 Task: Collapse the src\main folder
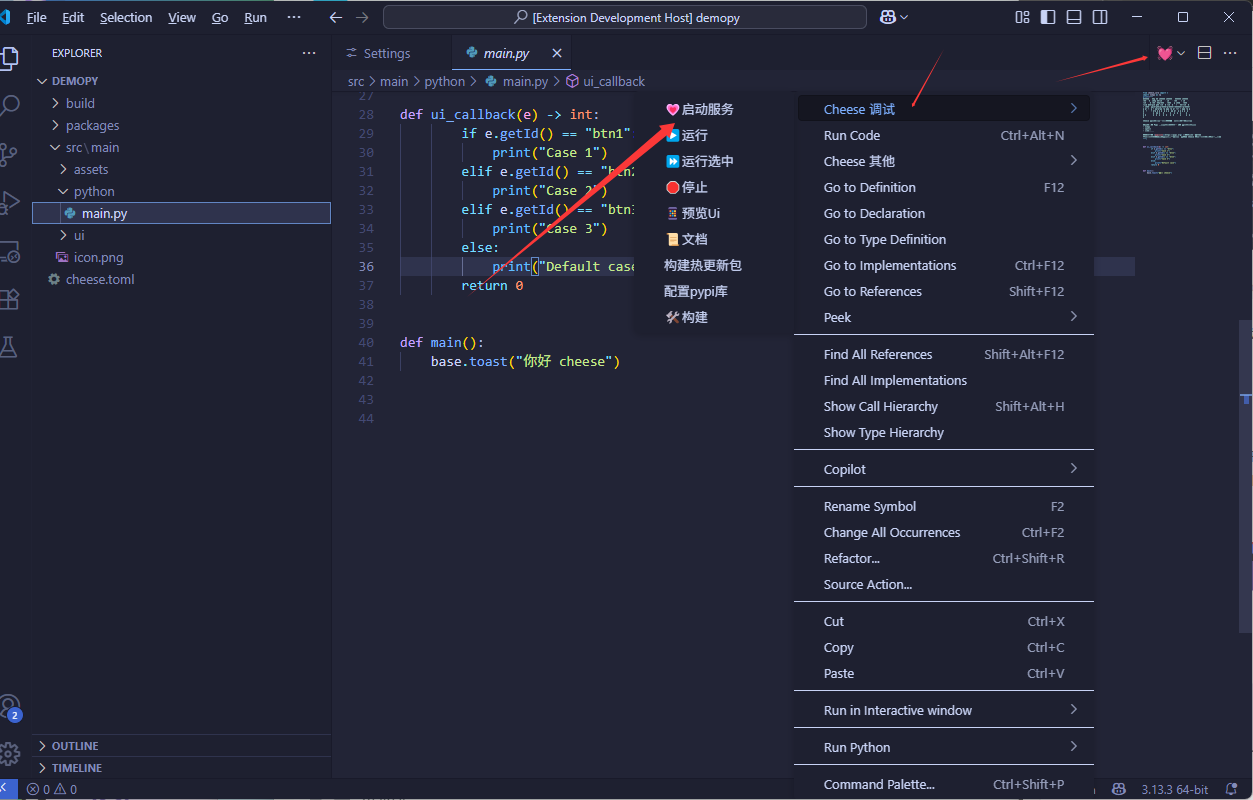[x=92, y=147]
